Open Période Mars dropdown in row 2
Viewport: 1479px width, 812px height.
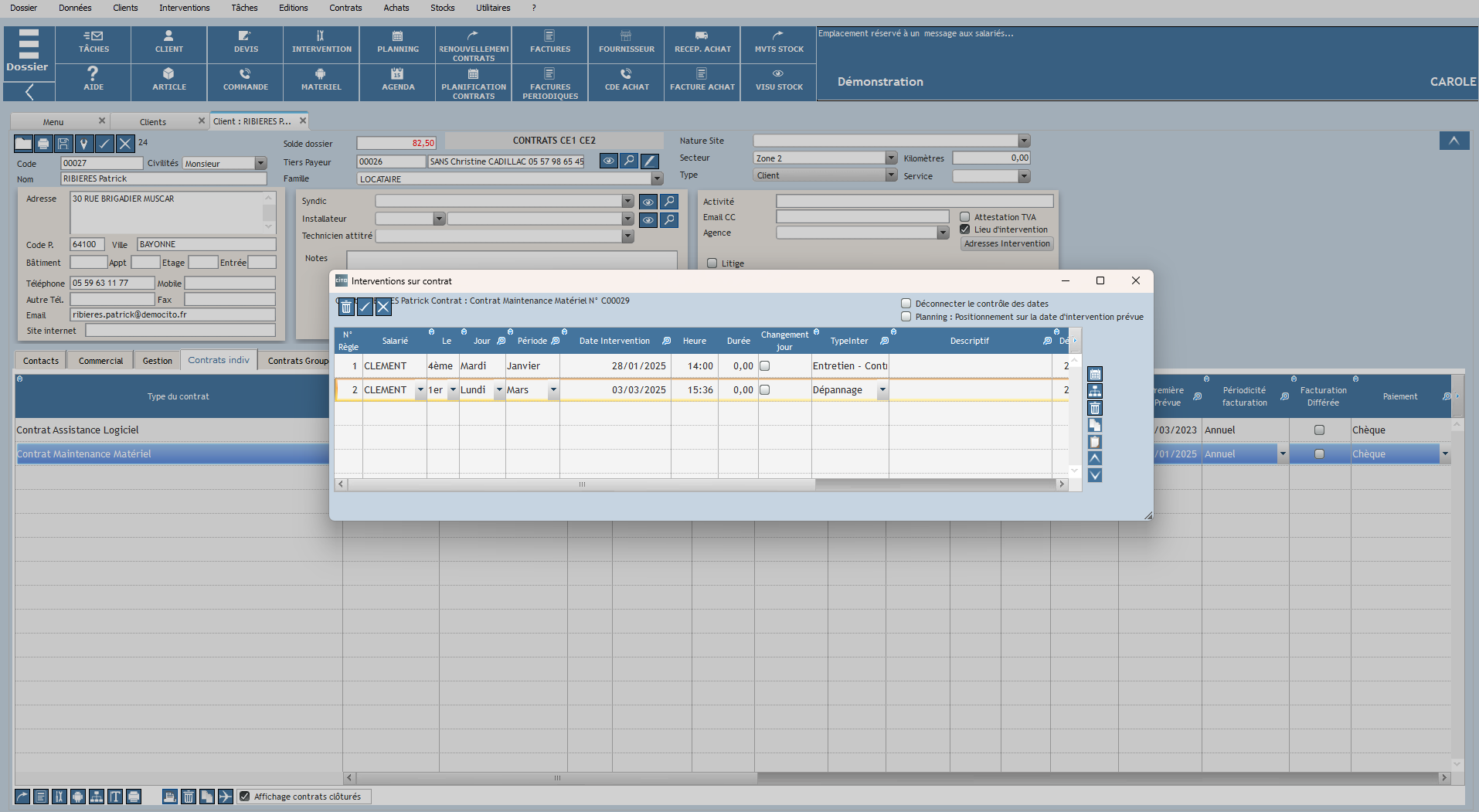pyautogui.click(x=553, y=390)
